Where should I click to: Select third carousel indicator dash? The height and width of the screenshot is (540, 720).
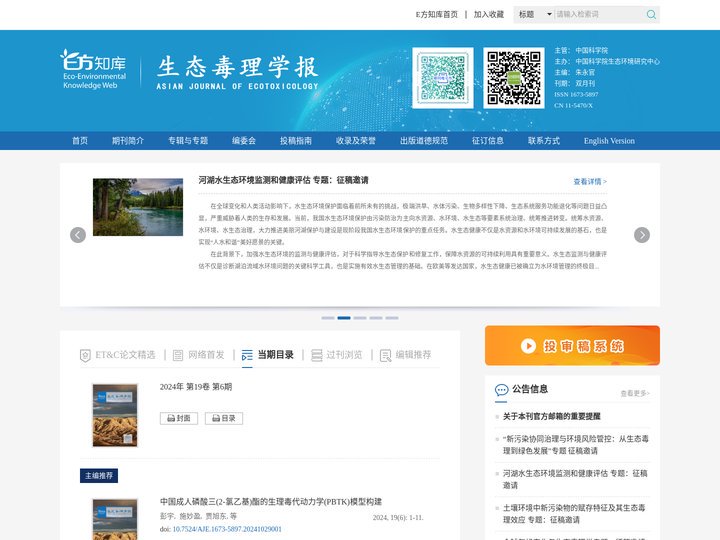tap(360, 318)
